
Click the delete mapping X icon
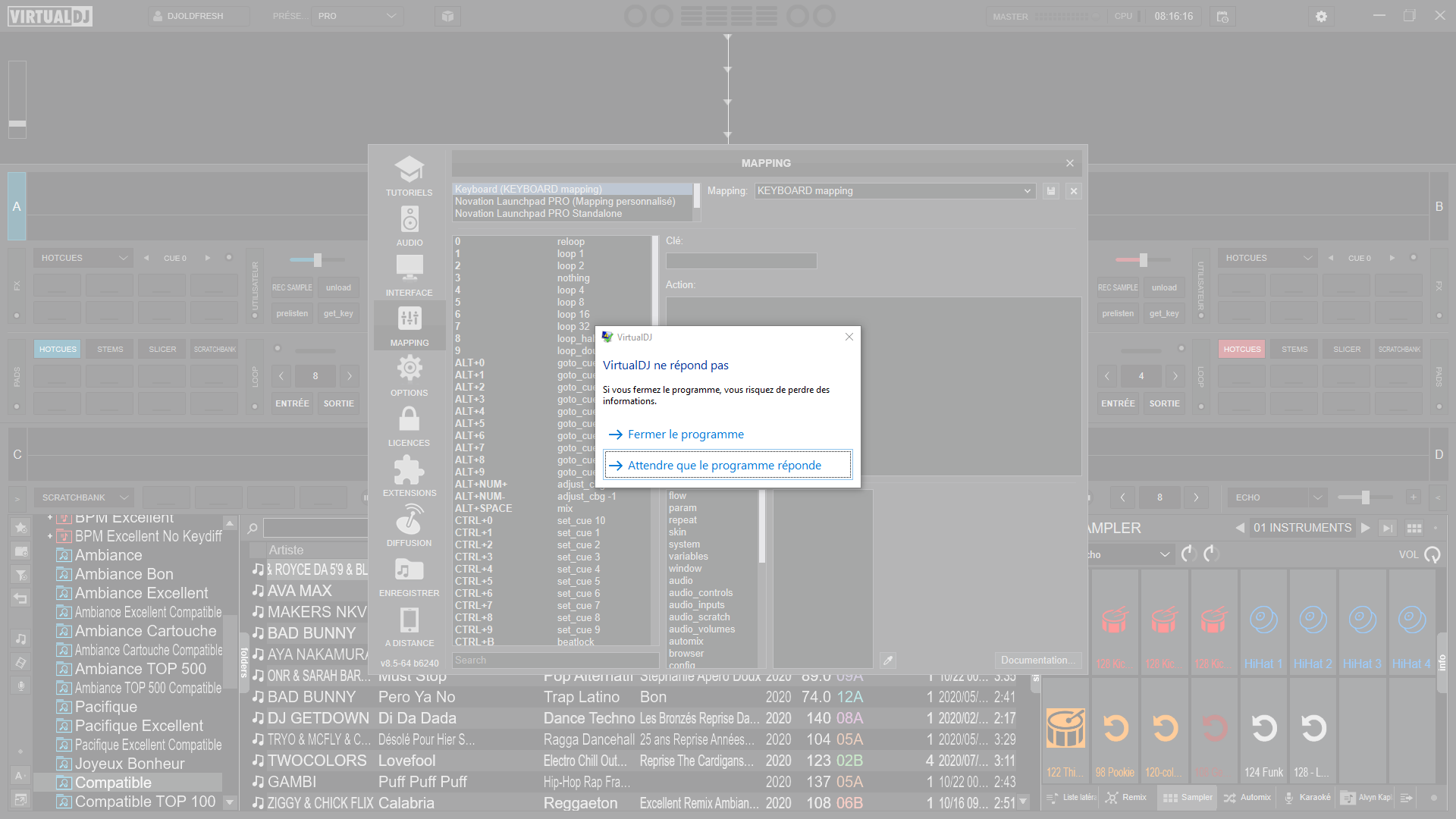[1074, 191]
